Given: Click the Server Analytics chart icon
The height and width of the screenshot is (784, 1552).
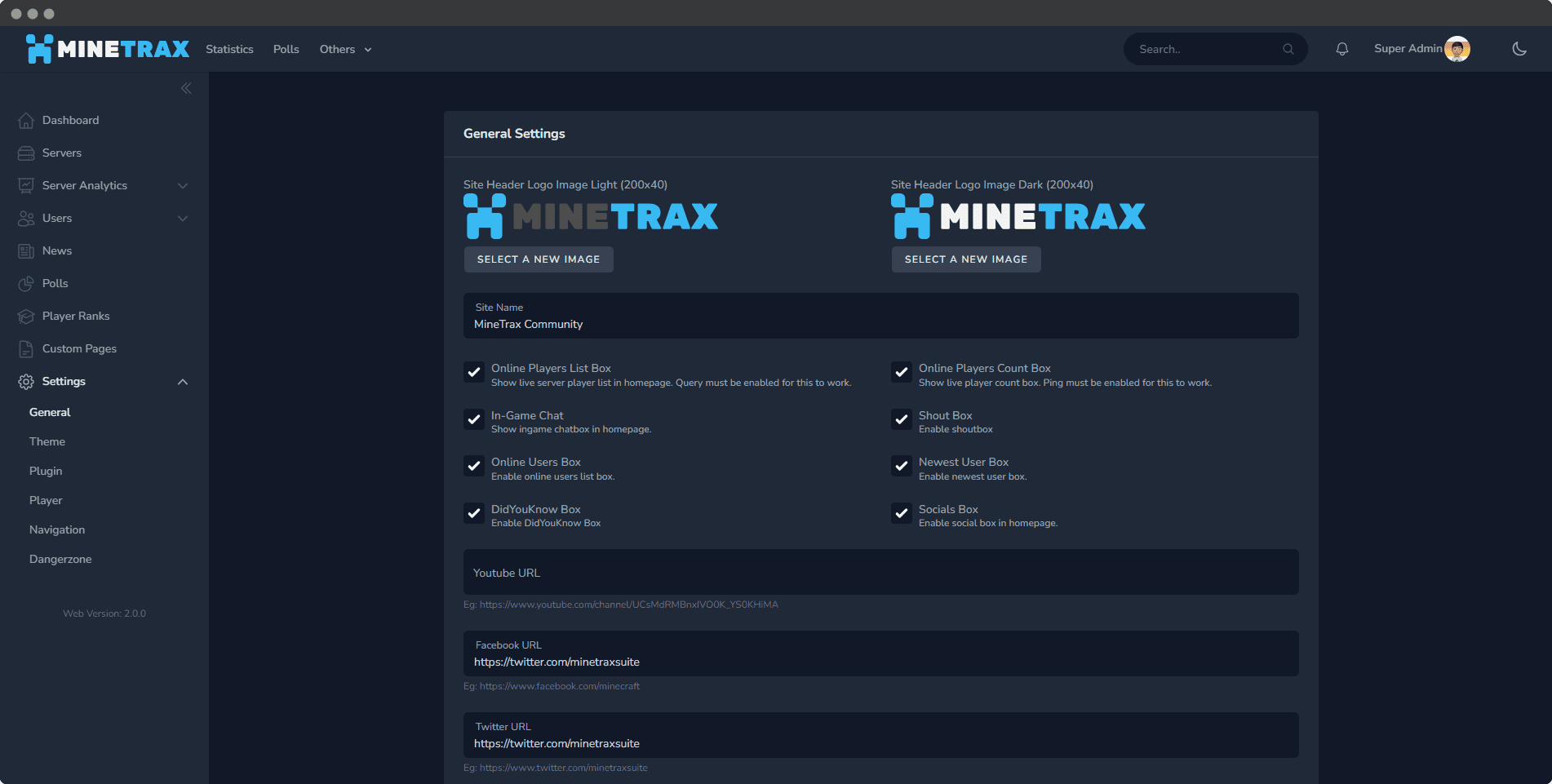Looking at the screenshot, I should click(26, 185).
